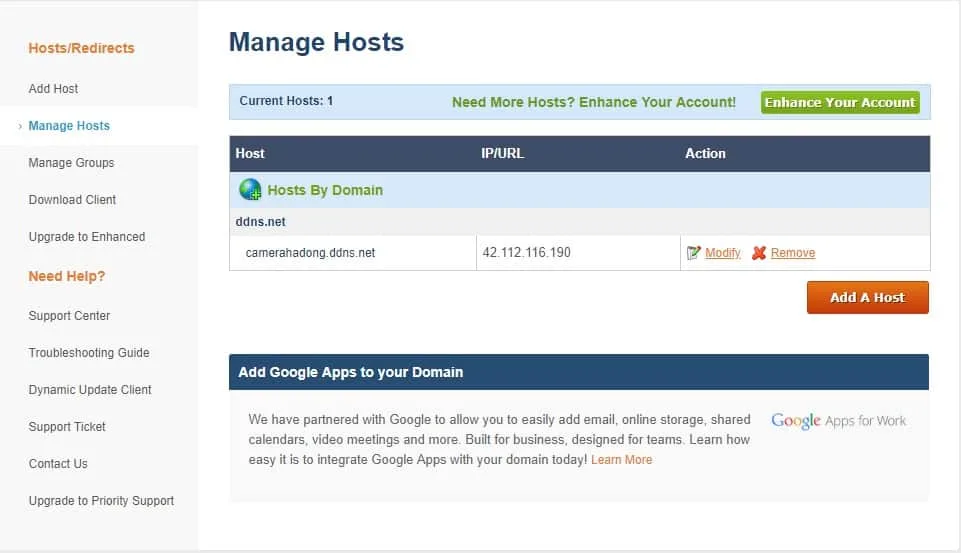Image resolution: width=961 pixels, height=553 pixels.
Task: Click the Add A Host button
Action: (x=867, y=297)
